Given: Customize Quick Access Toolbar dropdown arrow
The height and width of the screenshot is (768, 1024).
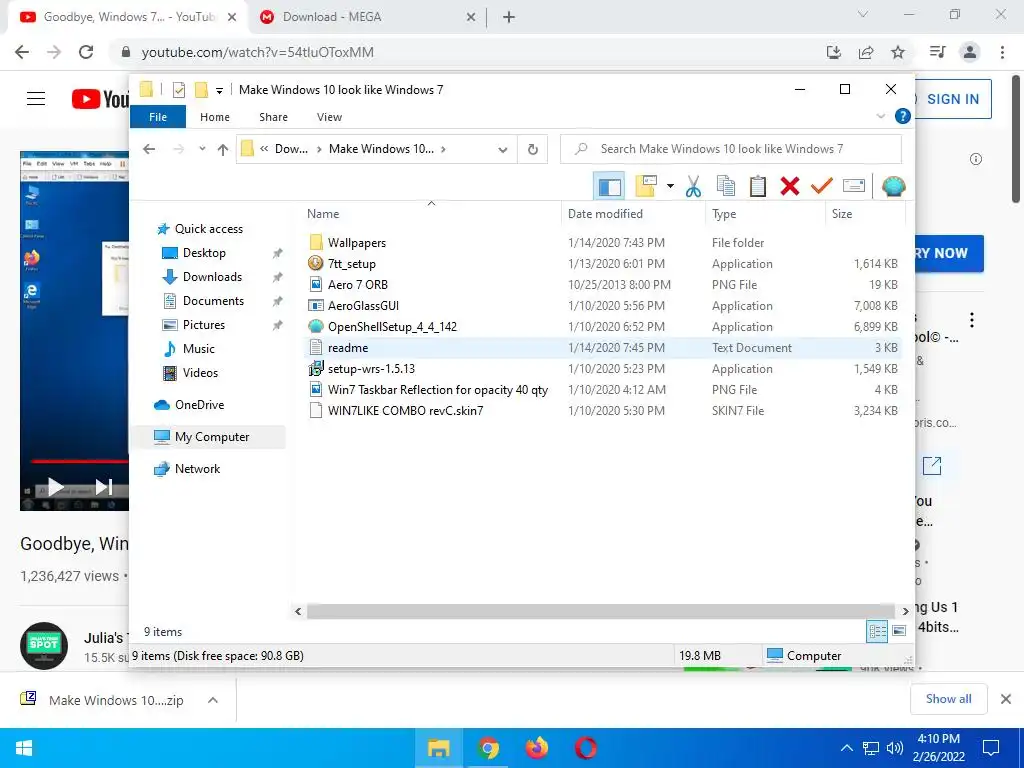Looking at the screenshot, I should pyautogui.click(x=219, y=90).
